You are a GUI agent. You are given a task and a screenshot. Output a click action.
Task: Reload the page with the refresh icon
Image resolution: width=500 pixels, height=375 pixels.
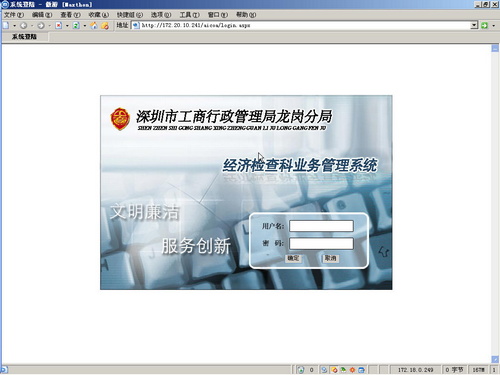click(x=76, y=25)
